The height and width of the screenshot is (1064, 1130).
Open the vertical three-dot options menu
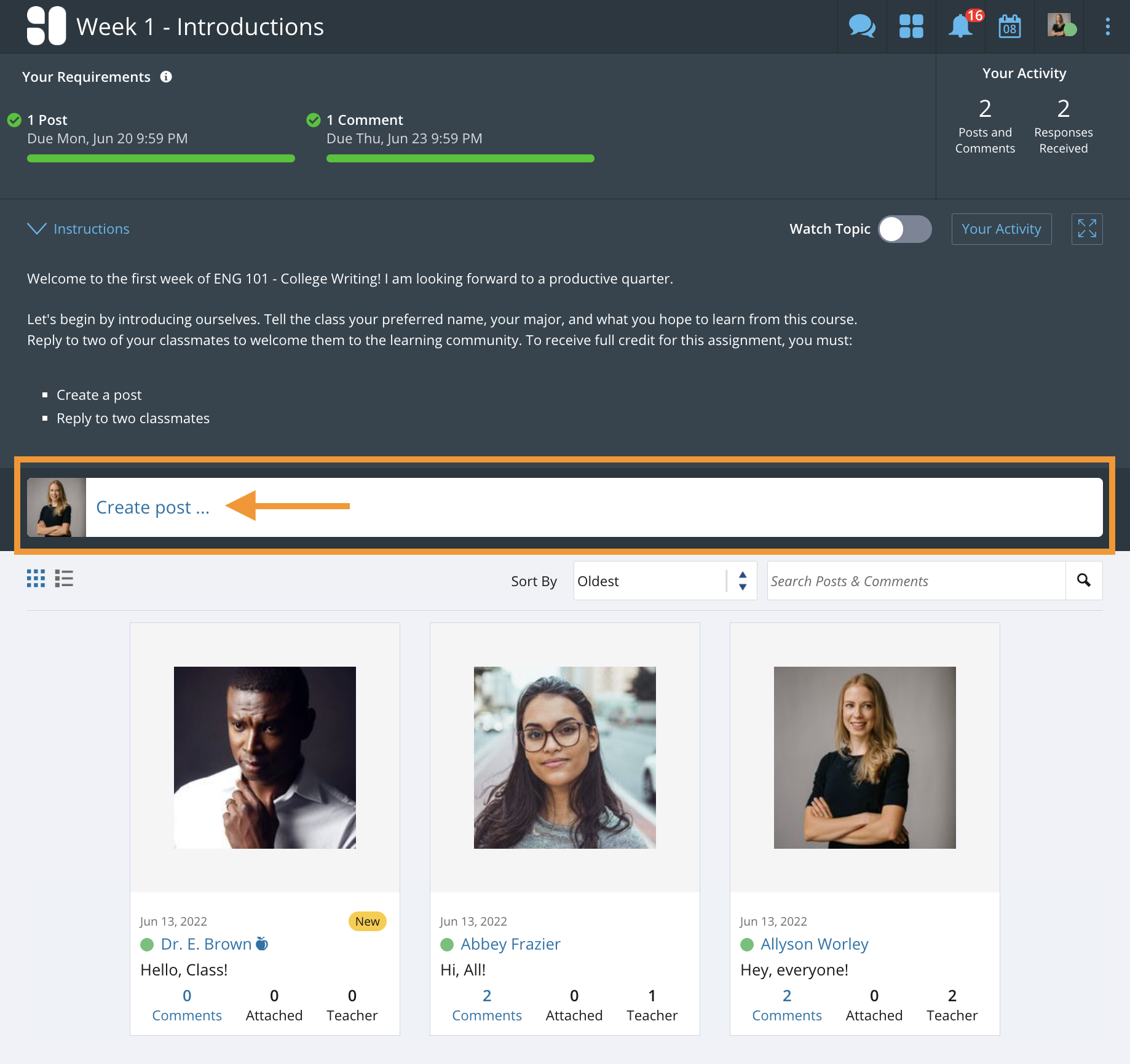pyautogui.click(x=1107, y=26)
